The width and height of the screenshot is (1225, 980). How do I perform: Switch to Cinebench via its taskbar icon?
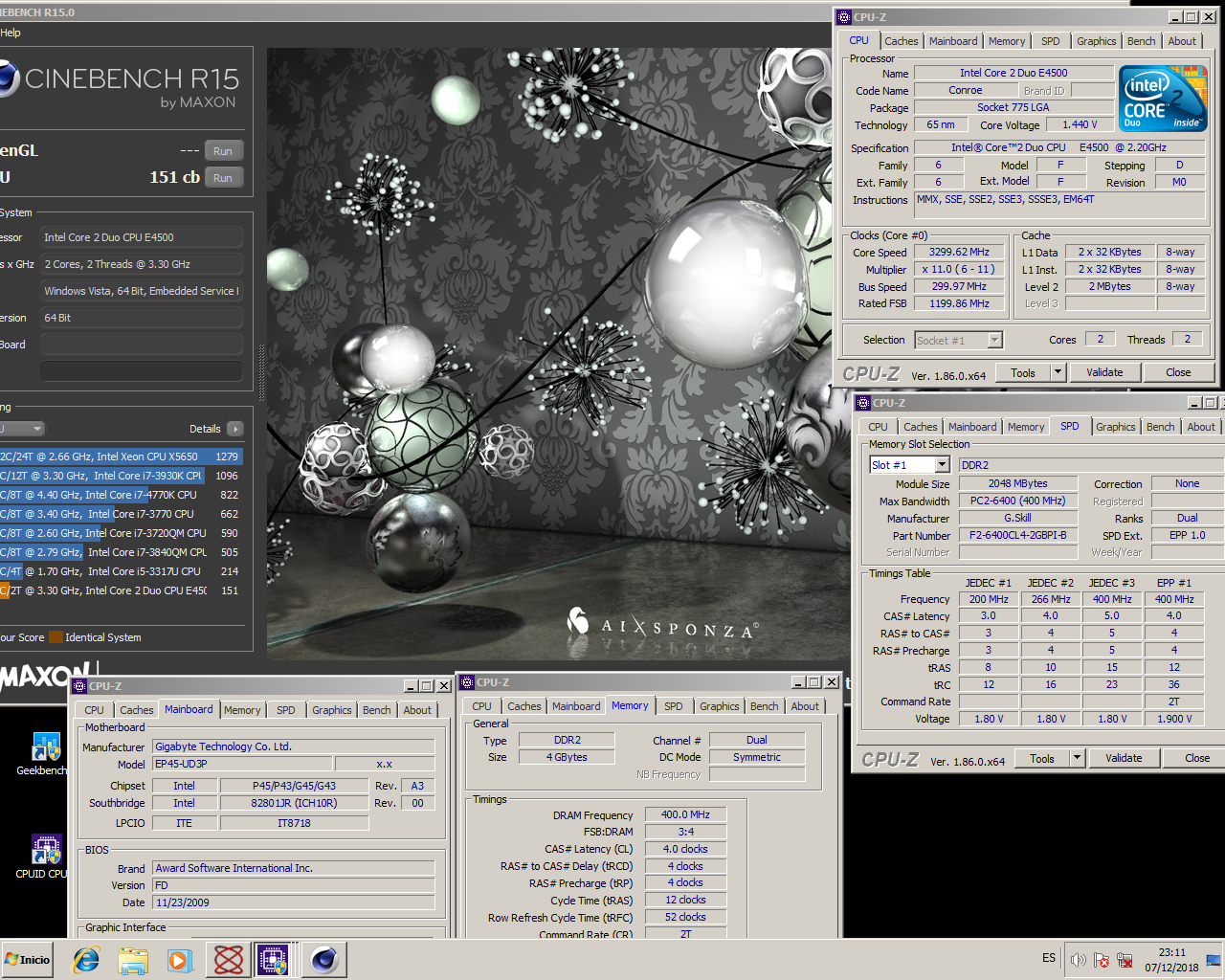point(323,960)
